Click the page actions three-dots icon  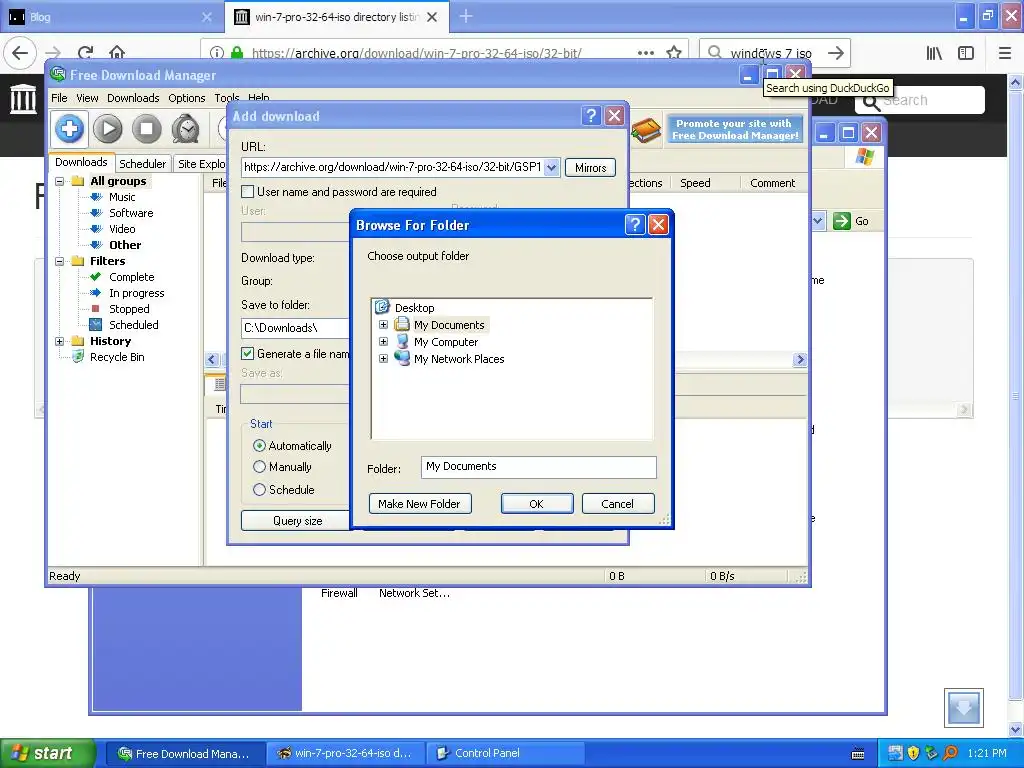click(646, 53)
